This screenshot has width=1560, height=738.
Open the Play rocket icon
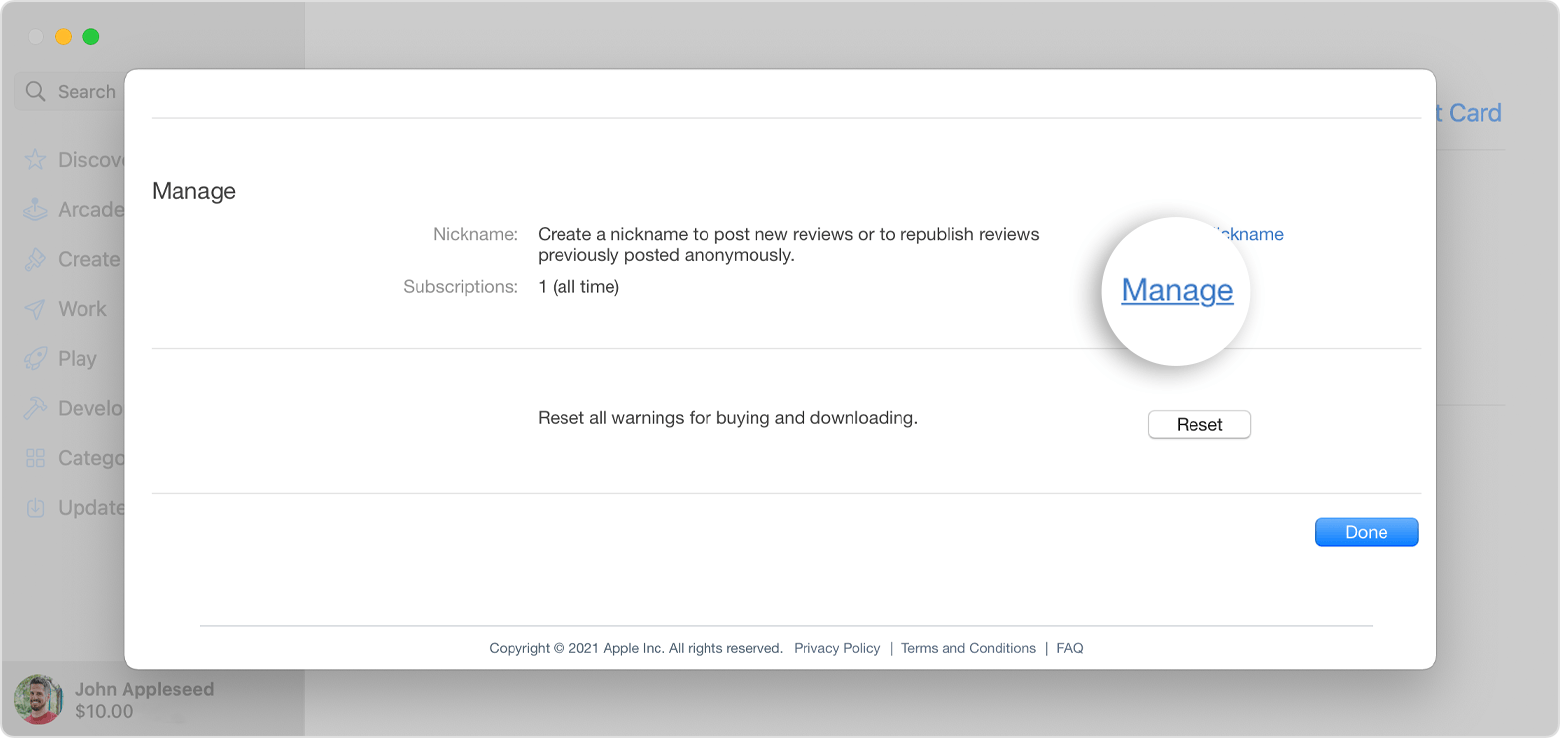35,359
